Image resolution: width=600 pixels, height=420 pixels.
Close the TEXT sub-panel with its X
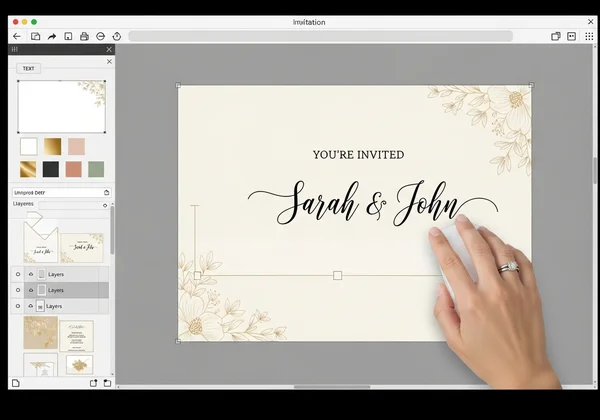[x=109, y=62]
